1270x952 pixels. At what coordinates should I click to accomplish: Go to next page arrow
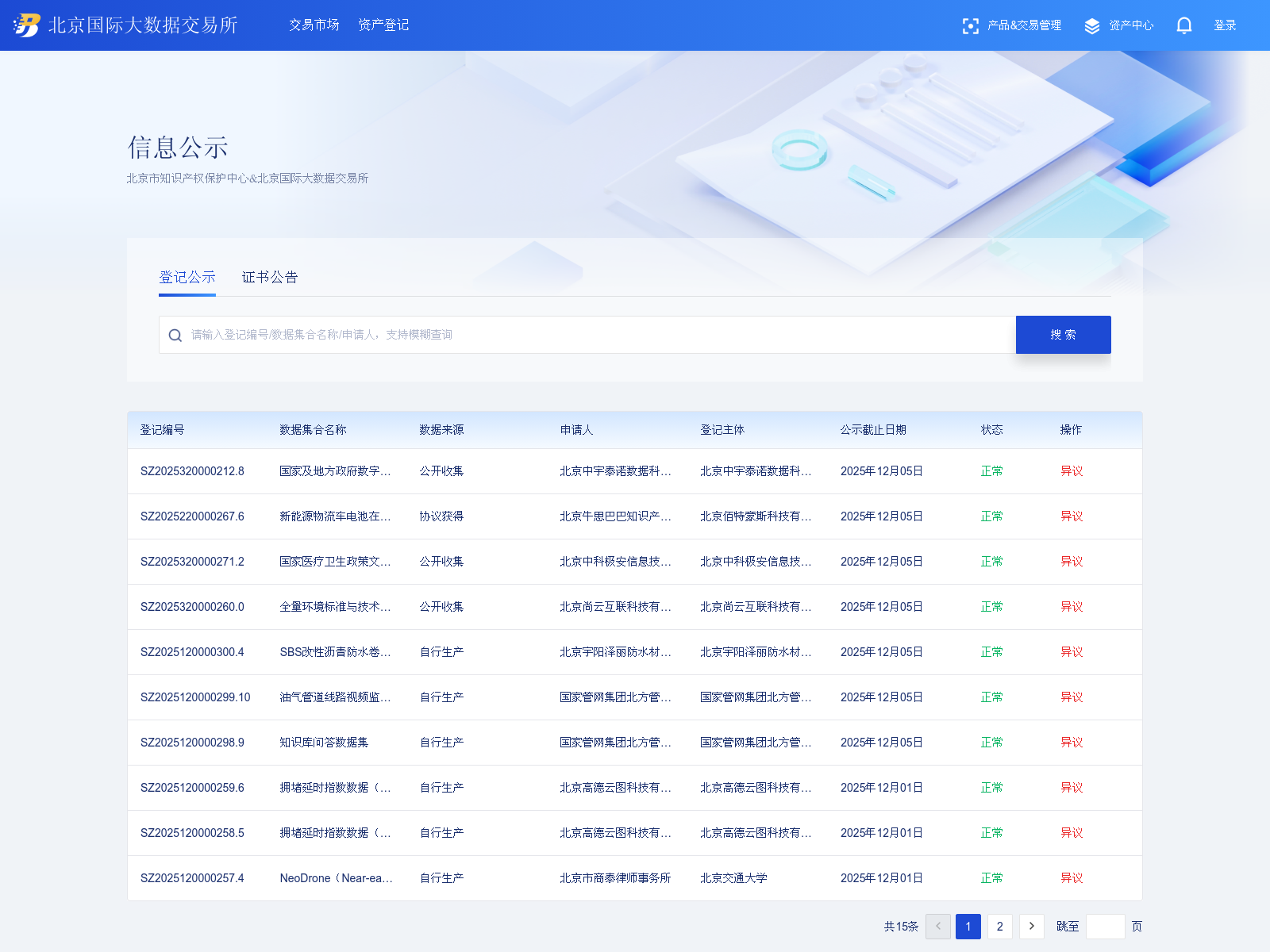pos(1032,927)
